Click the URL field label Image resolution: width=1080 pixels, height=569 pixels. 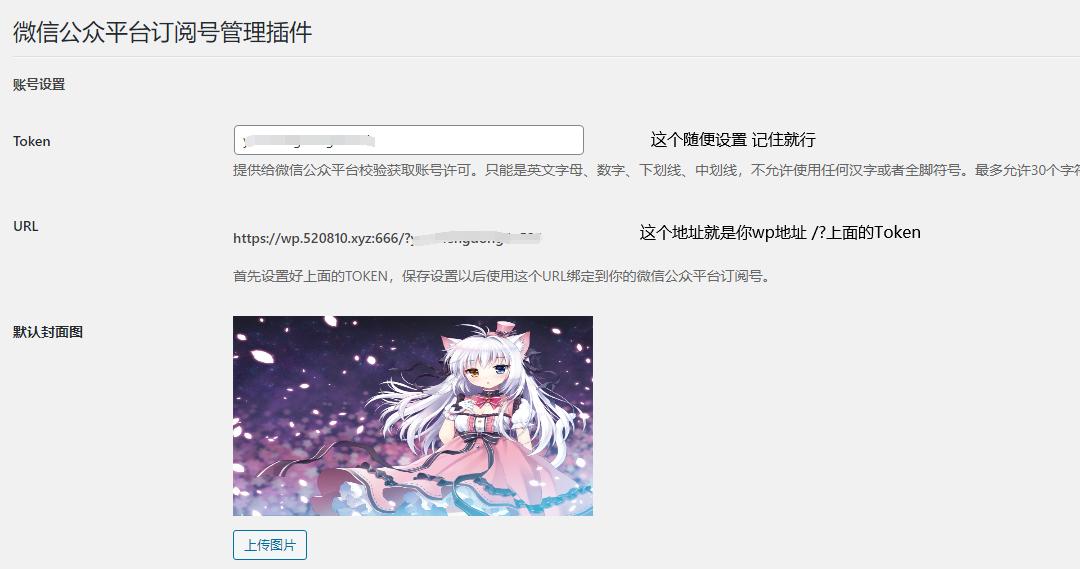point(25,226)
